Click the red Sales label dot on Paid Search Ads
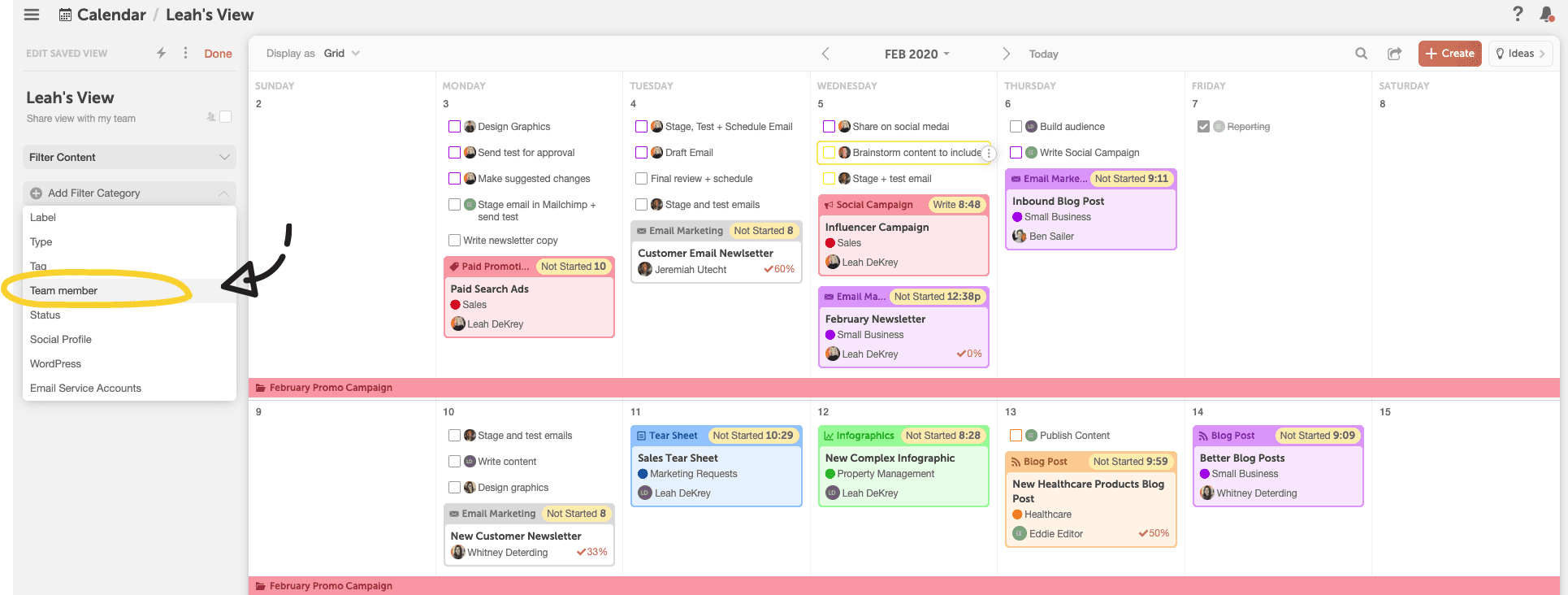 point(455,305)
